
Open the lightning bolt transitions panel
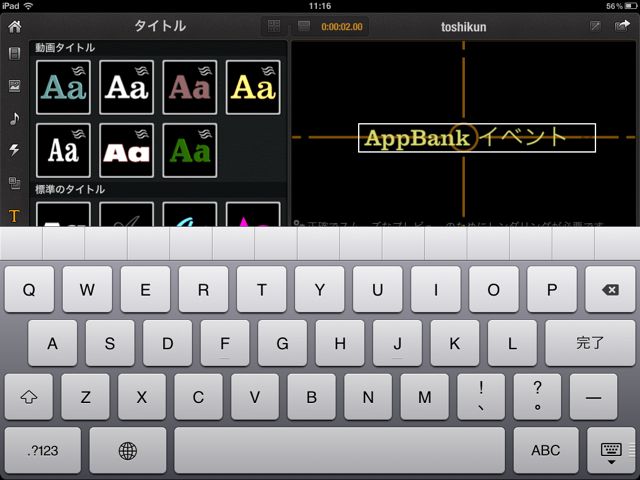14,150
